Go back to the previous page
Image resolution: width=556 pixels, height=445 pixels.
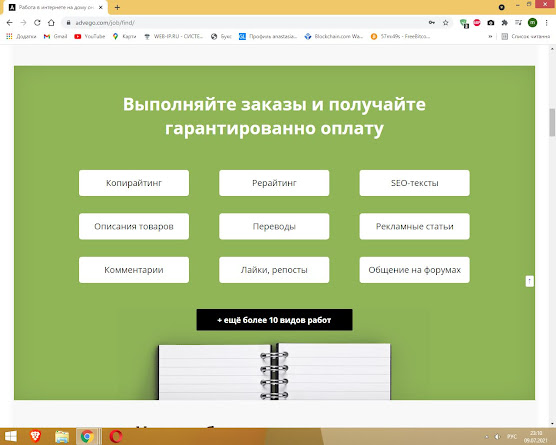[10, 23]
